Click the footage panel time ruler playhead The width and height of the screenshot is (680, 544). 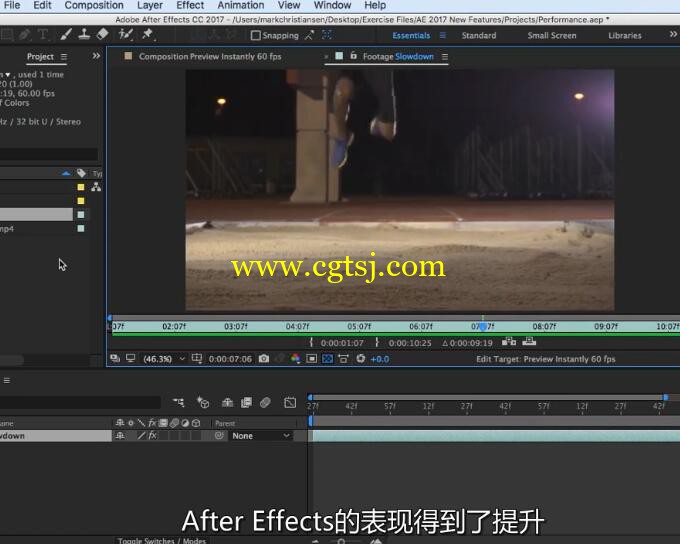tap(483, 327)
